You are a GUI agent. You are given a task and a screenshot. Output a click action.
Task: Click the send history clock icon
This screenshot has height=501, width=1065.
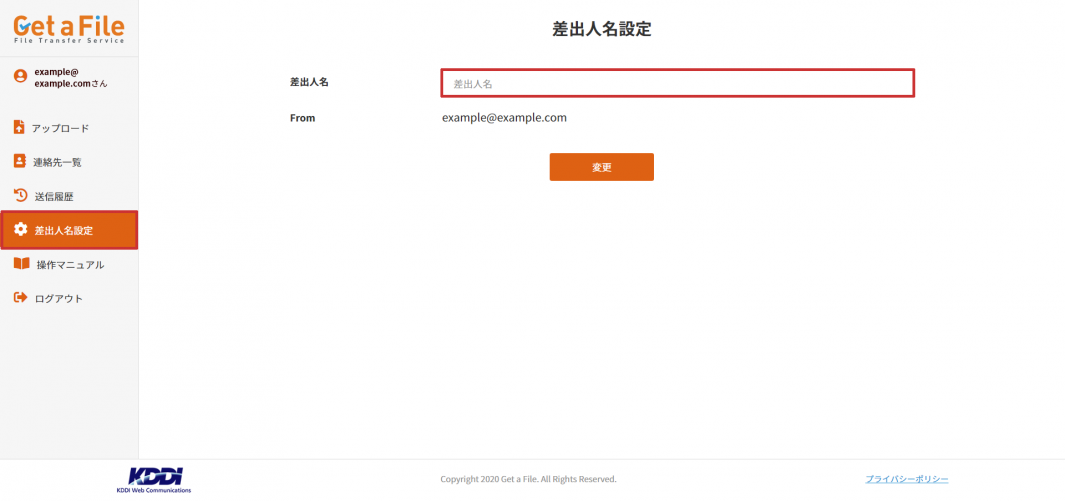[x=20, y=195]
